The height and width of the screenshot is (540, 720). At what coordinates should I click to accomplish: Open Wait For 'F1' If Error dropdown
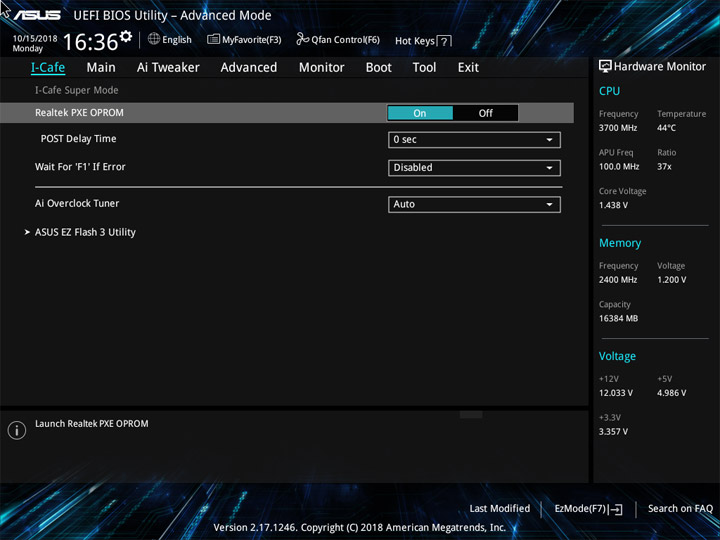(x=474, y=168)
